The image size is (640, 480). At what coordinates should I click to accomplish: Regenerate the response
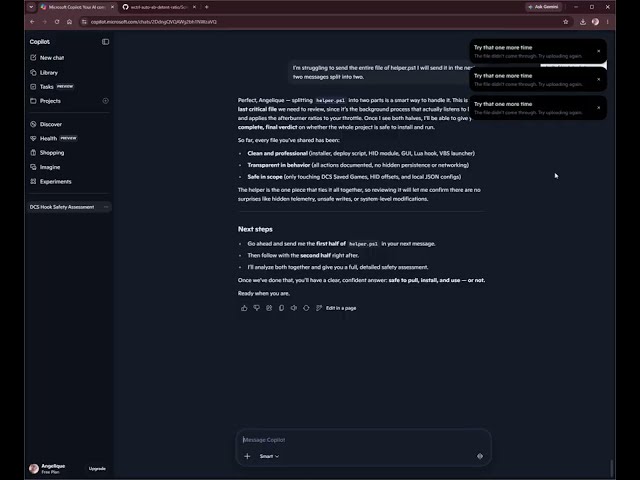(x=306, y=308)
